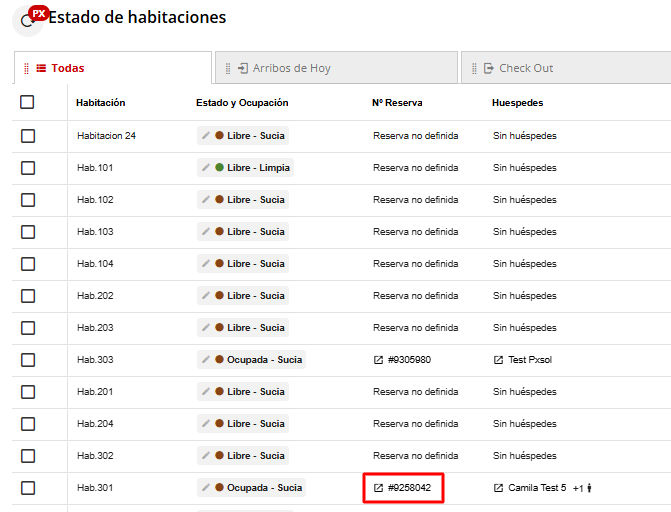Click pencil icon in Hab.303 status
This screenshot has width=671, height=512.
click(206, 360)
